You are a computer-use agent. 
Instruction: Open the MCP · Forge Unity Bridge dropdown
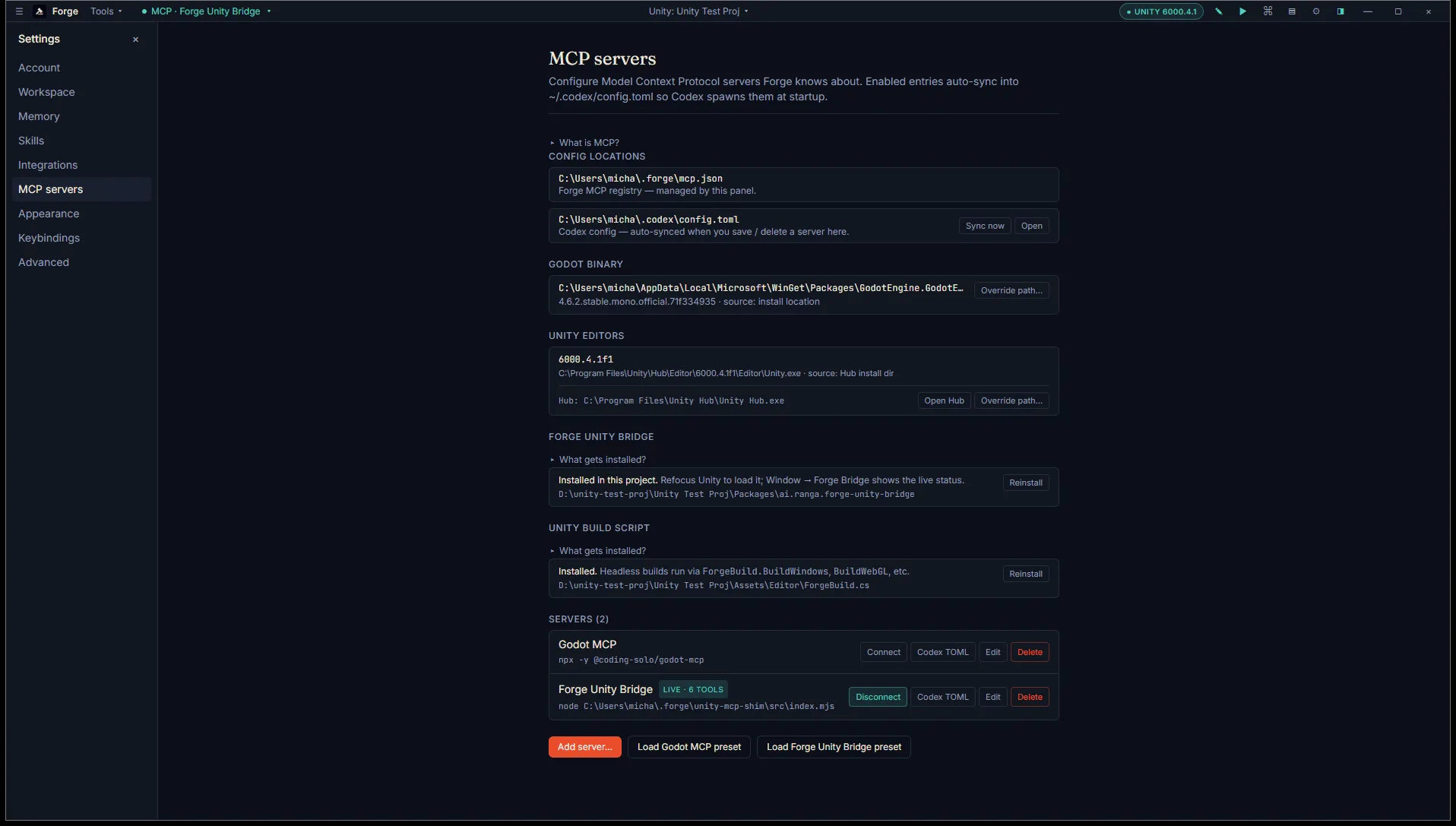206,11
